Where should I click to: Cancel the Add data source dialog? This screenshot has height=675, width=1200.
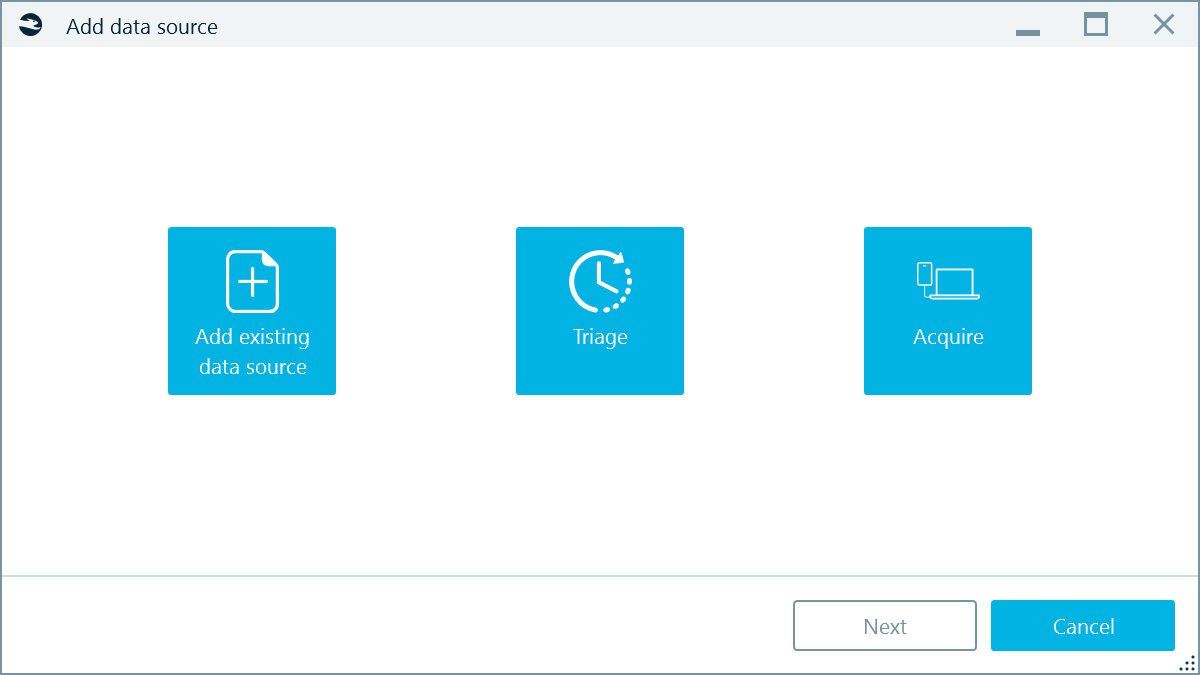(1083, 626)
